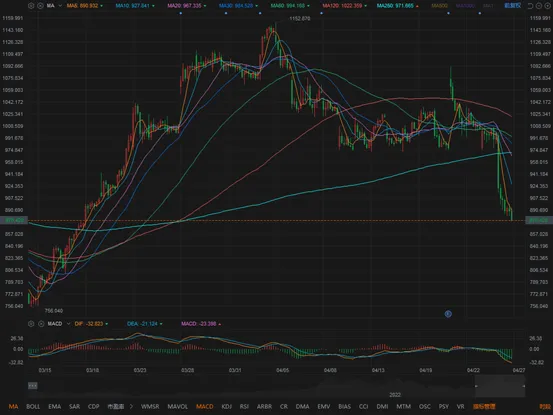Click the small button left of overview strip
Image resolution: width=553 pixels, height=415 pixels.
[x=32, y=386]
